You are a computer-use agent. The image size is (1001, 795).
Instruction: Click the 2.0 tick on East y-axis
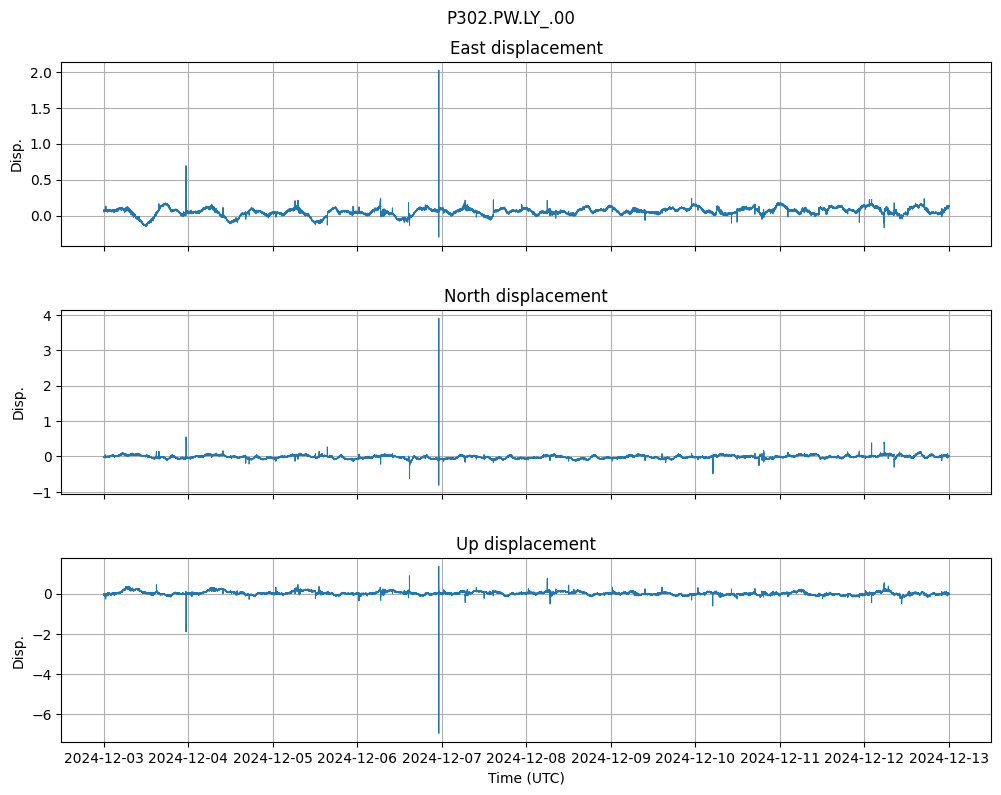(x=42, y=72)
